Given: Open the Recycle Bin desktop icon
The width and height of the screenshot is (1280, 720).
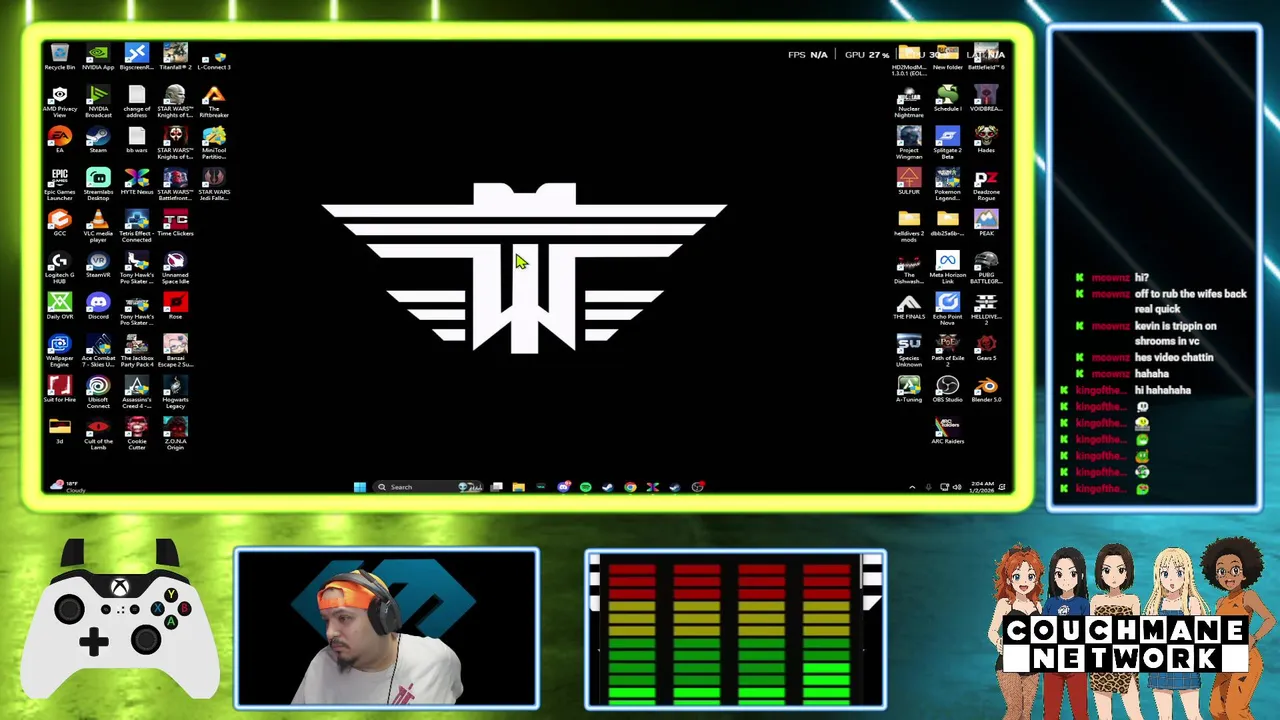Looking at the screenshot, I should pyautogui.click(x=60, y=57).
